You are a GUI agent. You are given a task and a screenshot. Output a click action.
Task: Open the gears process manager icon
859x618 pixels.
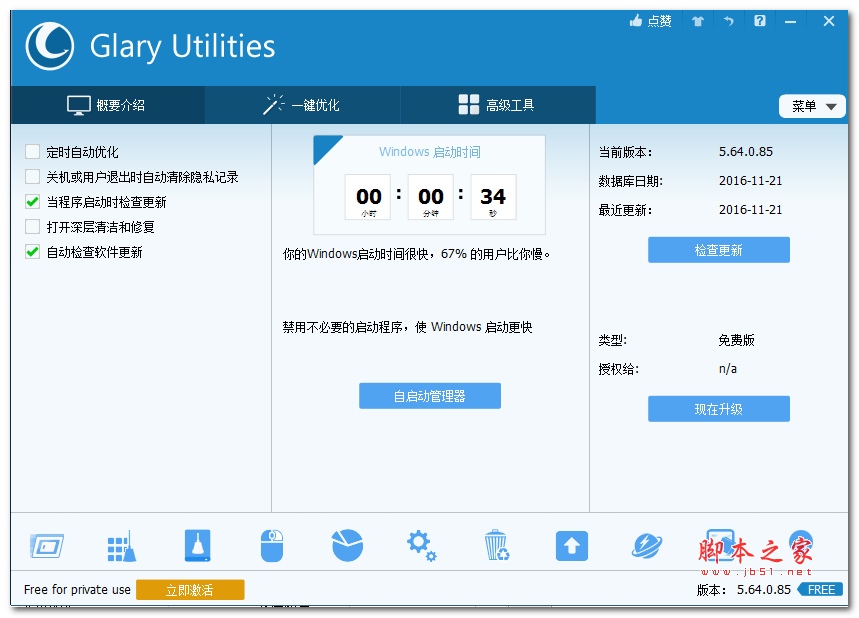click(421, 546)
